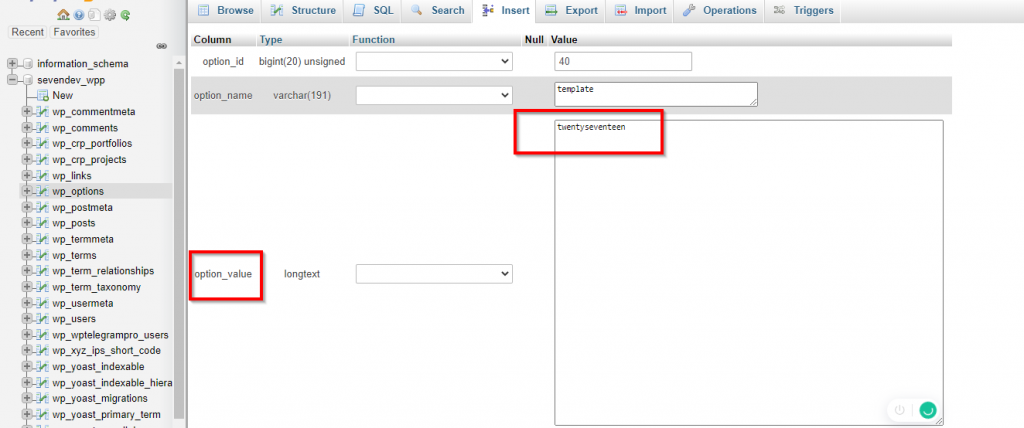
Task: Click the table icon beside wp_comments
Action: click(43, 128)
